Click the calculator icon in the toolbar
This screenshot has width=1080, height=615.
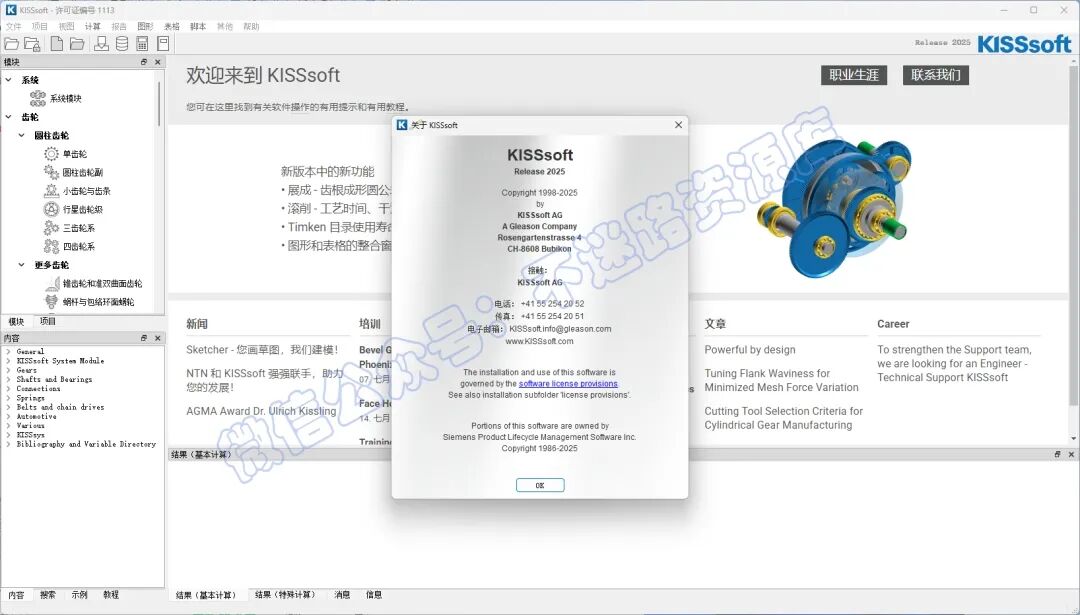[143, 44]
